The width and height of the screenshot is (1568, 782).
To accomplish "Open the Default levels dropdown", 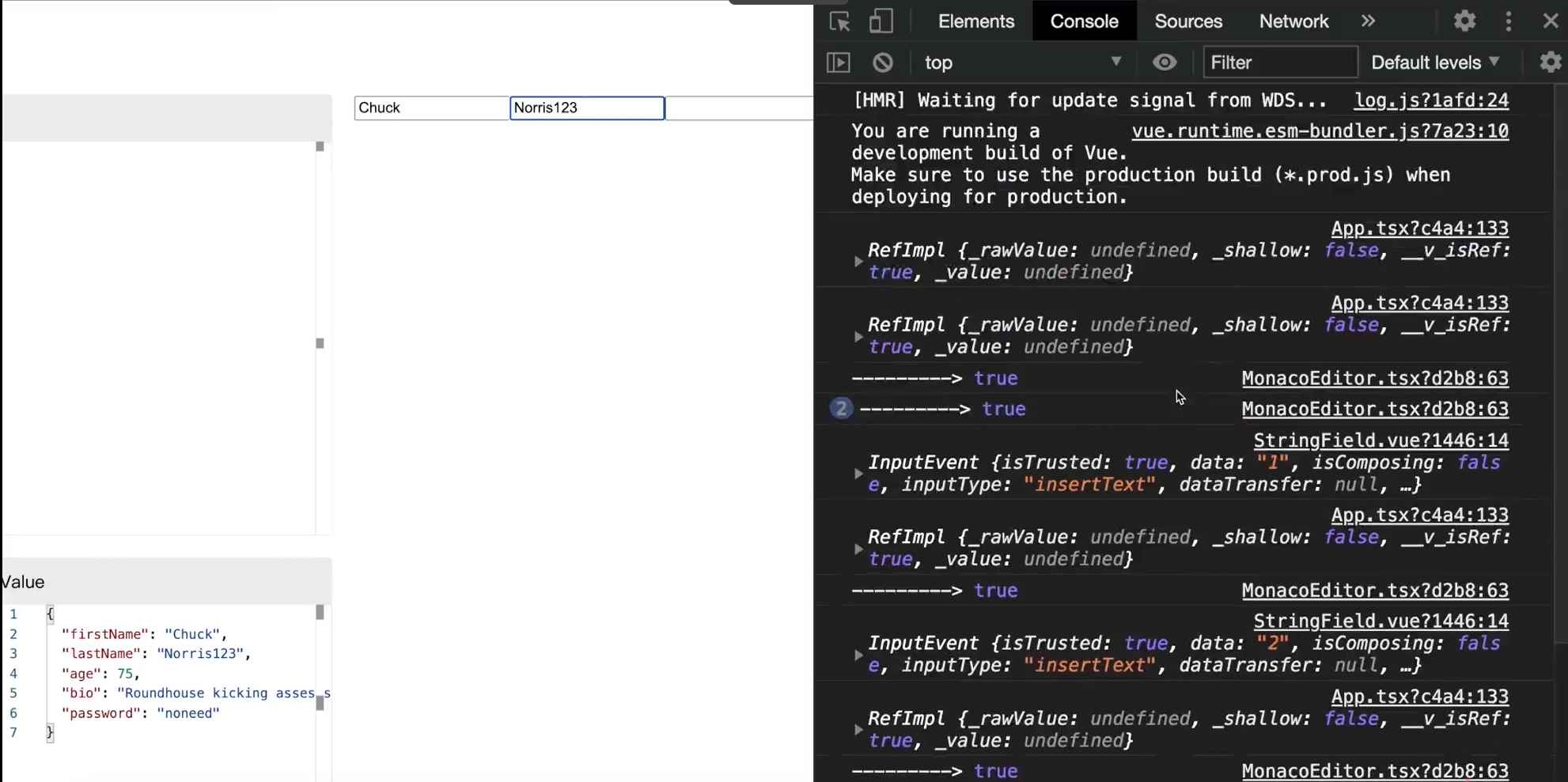I will coord(1435,62).
